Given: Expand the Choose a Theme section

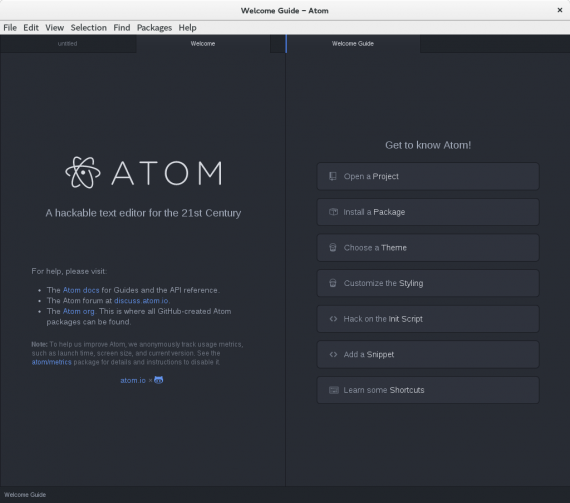Looking at the screenshot, I should click(428, 248).
